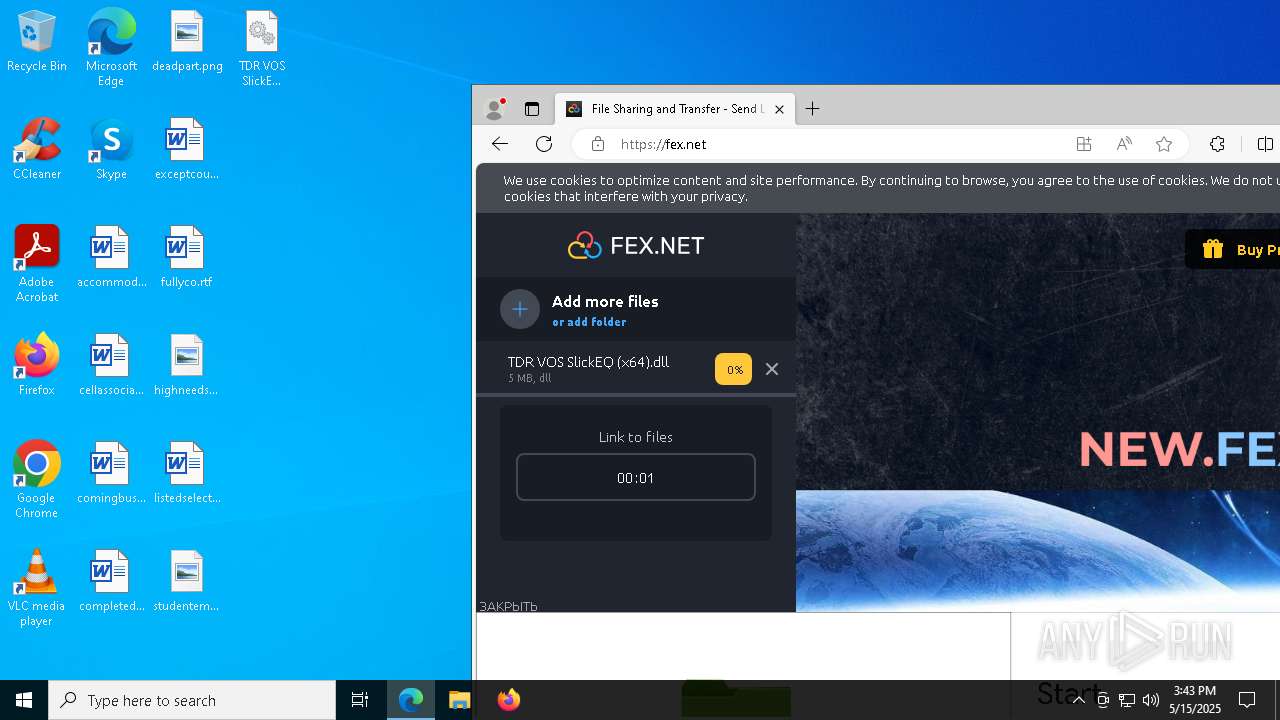
Task: Add fex.net page to favorites
Action: click(1164, 144)
